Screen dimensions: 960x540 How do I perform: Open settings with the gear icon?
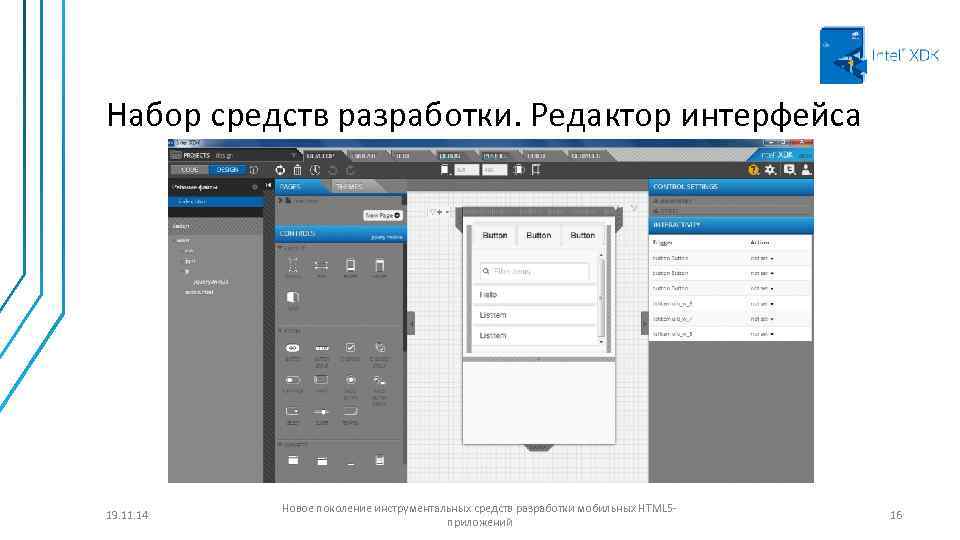click(x=770, y=170)
